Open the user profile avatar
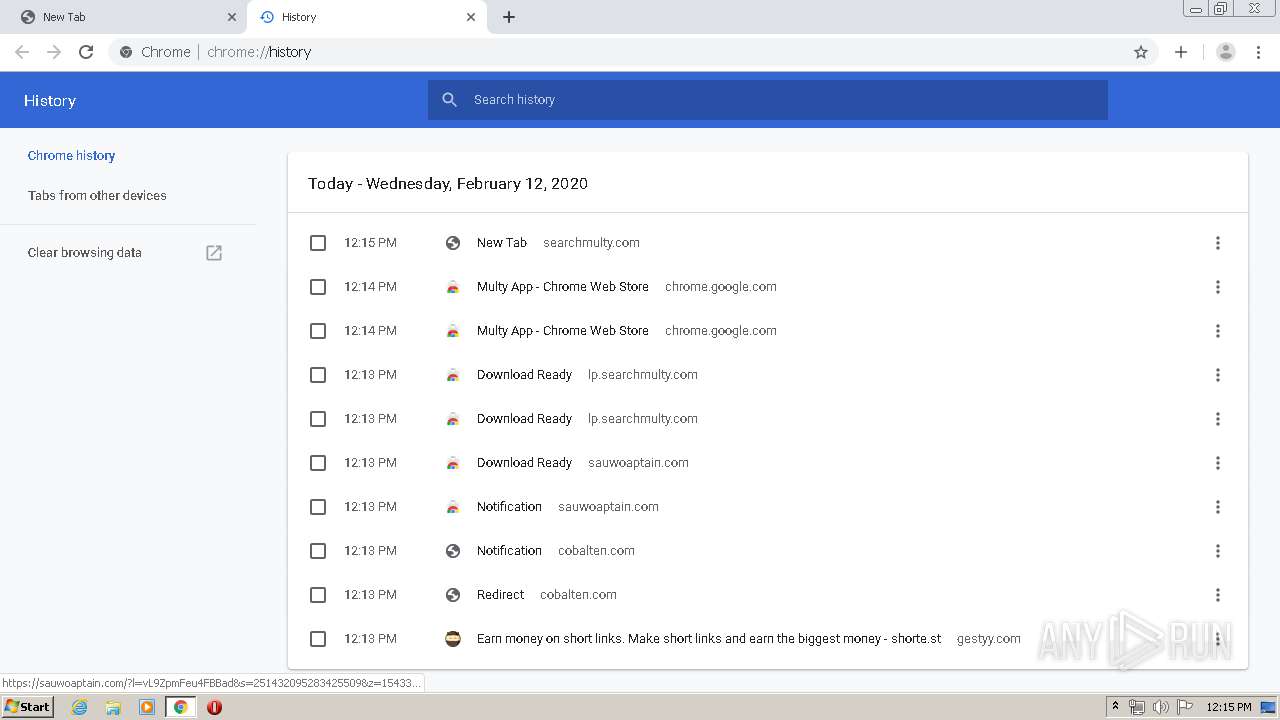The image size is (1280, 720). 1225,52
